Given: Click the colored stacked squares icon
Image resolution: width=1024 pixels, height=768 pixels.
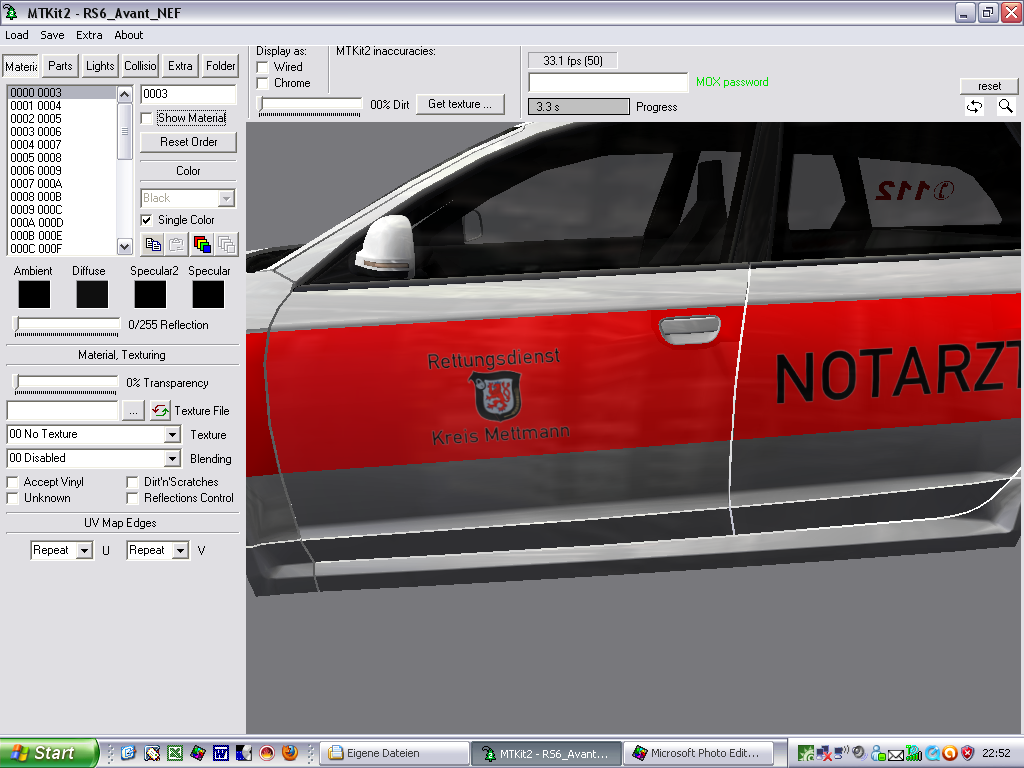Looking at the screenshot, I should (x=202, y=244).
